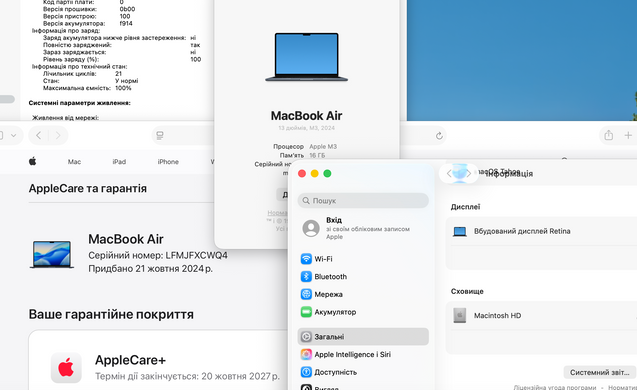The height and width of the screenshot is (390, 637).
Task: Open iPad menu on Apple site
Action: (119, 162)
